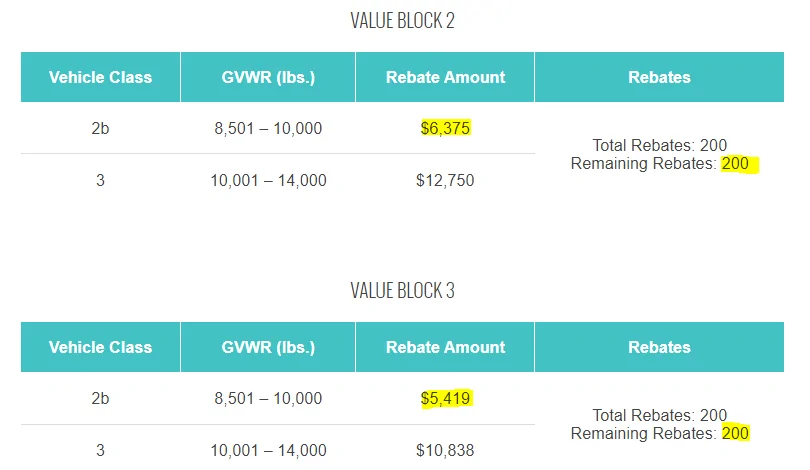Click the highlighted $5,419 rebate amount

click(x=445, y=399)
